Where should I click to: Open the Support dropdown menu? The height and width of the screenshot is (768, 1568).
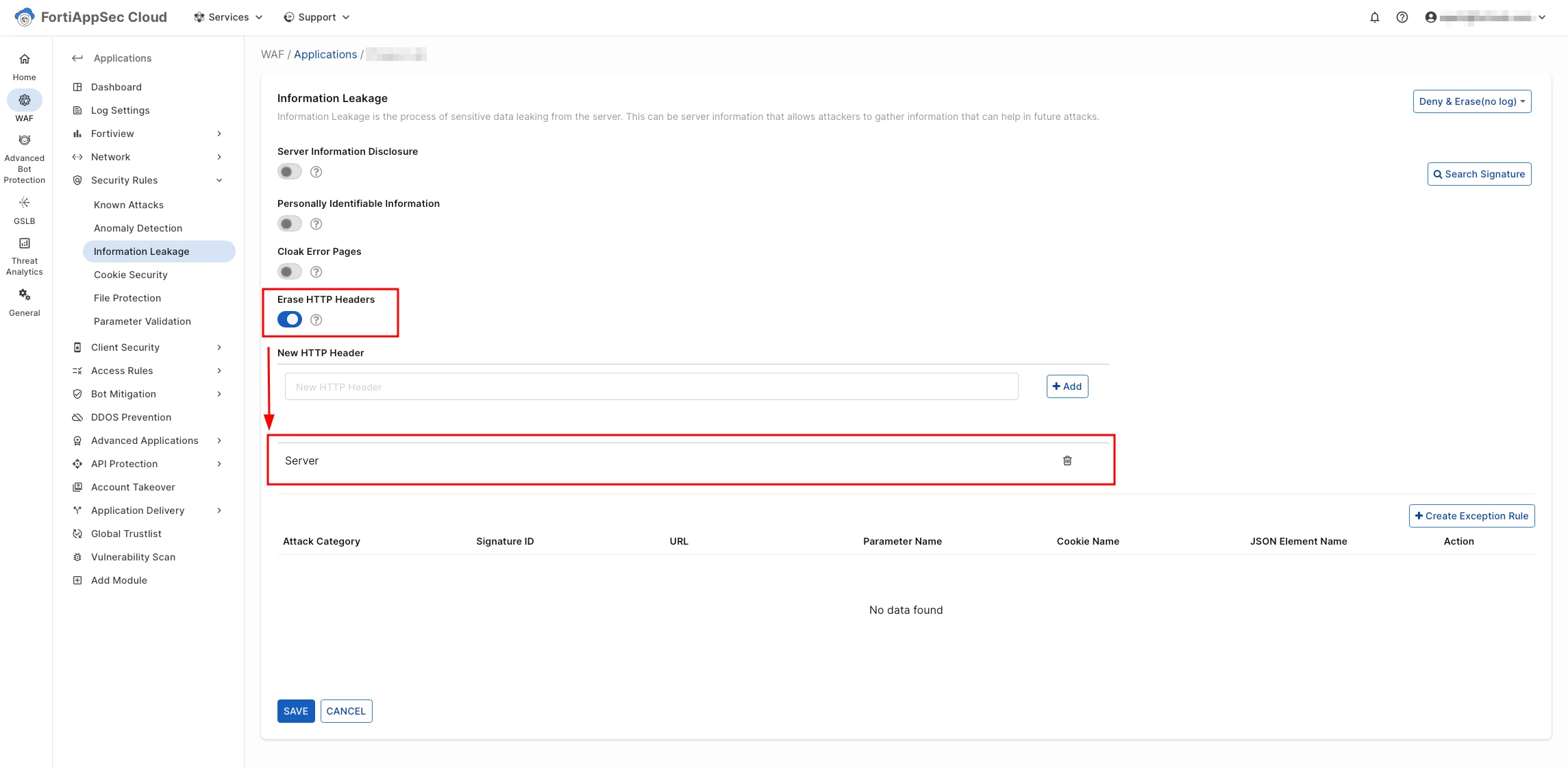point(316,17)
